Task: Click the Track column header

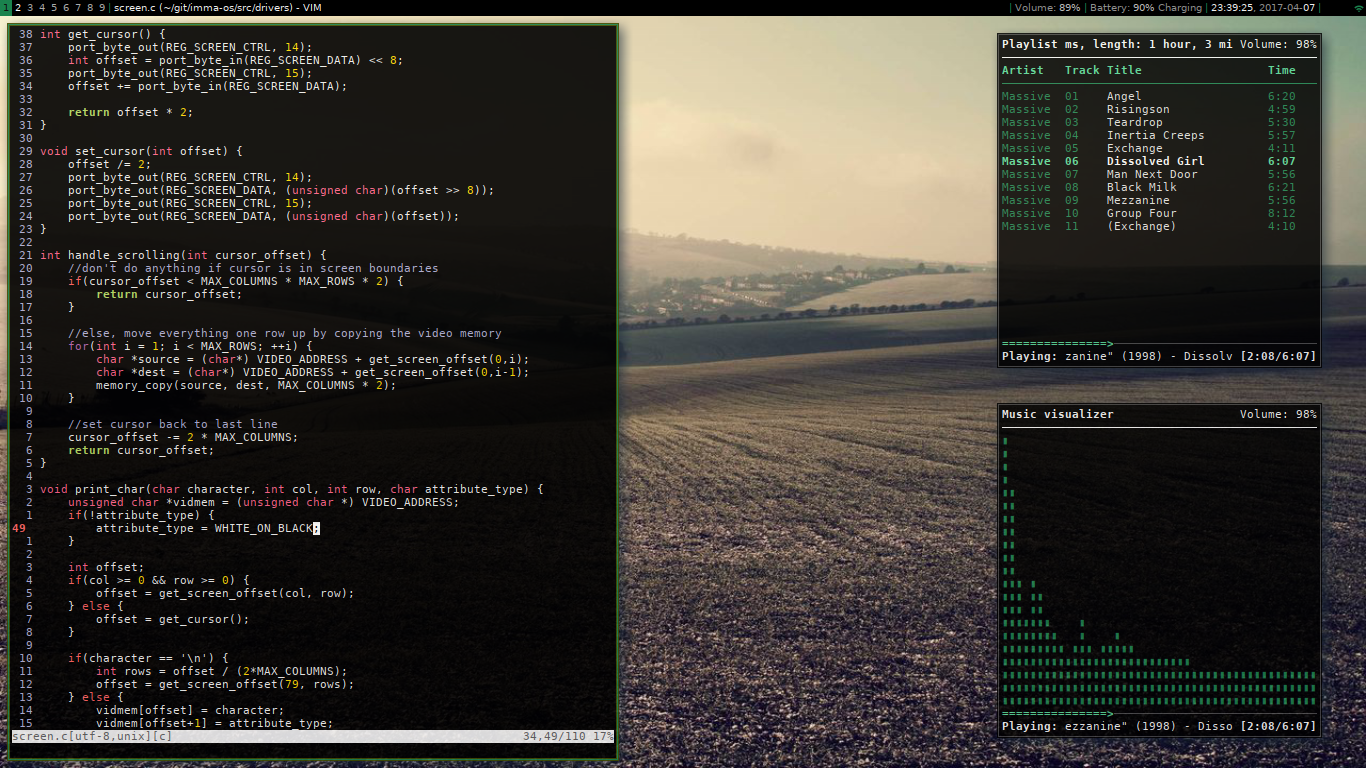Action: (1082, 70)
